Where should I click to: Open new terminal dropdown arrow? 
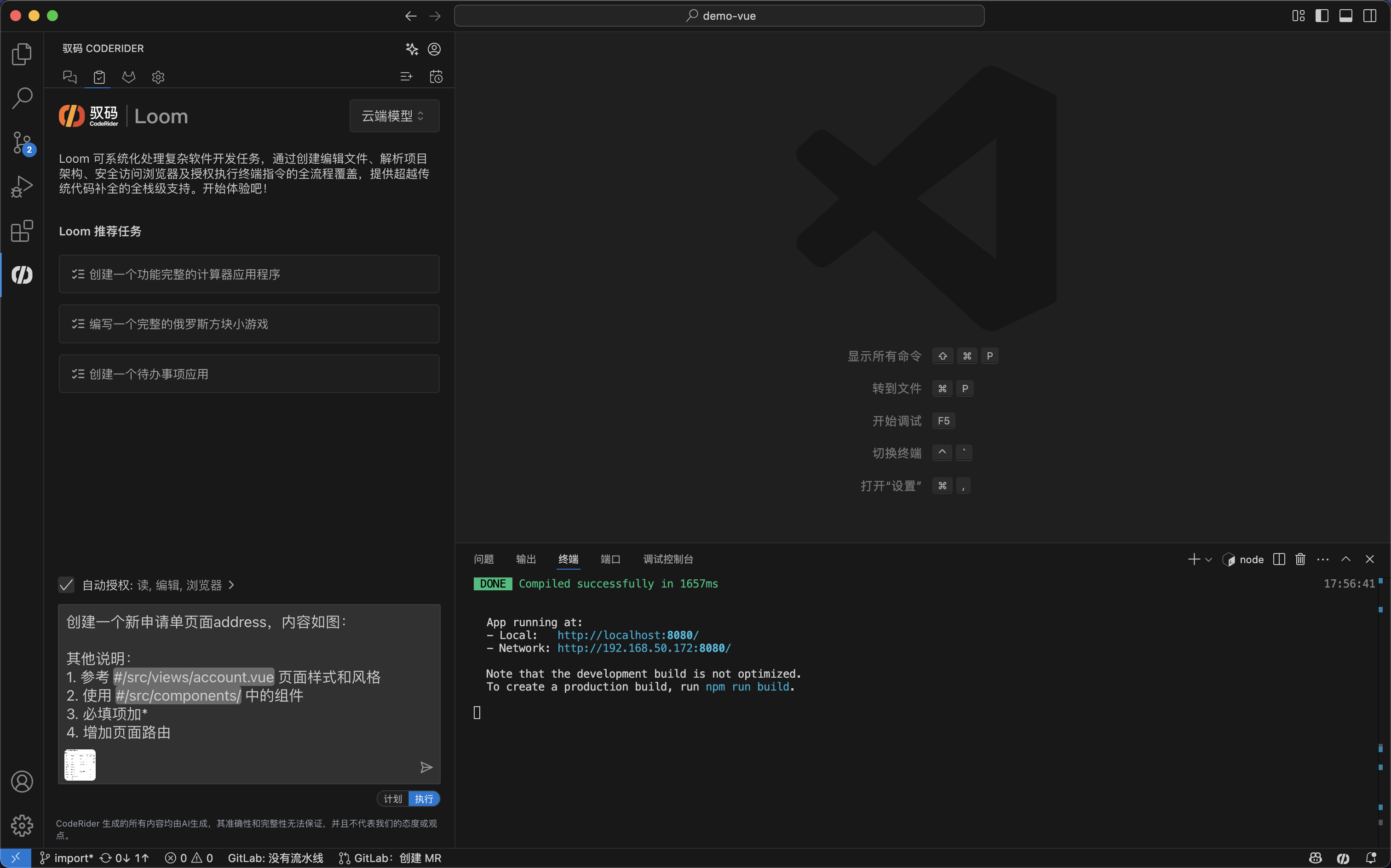pos(1208,560)
